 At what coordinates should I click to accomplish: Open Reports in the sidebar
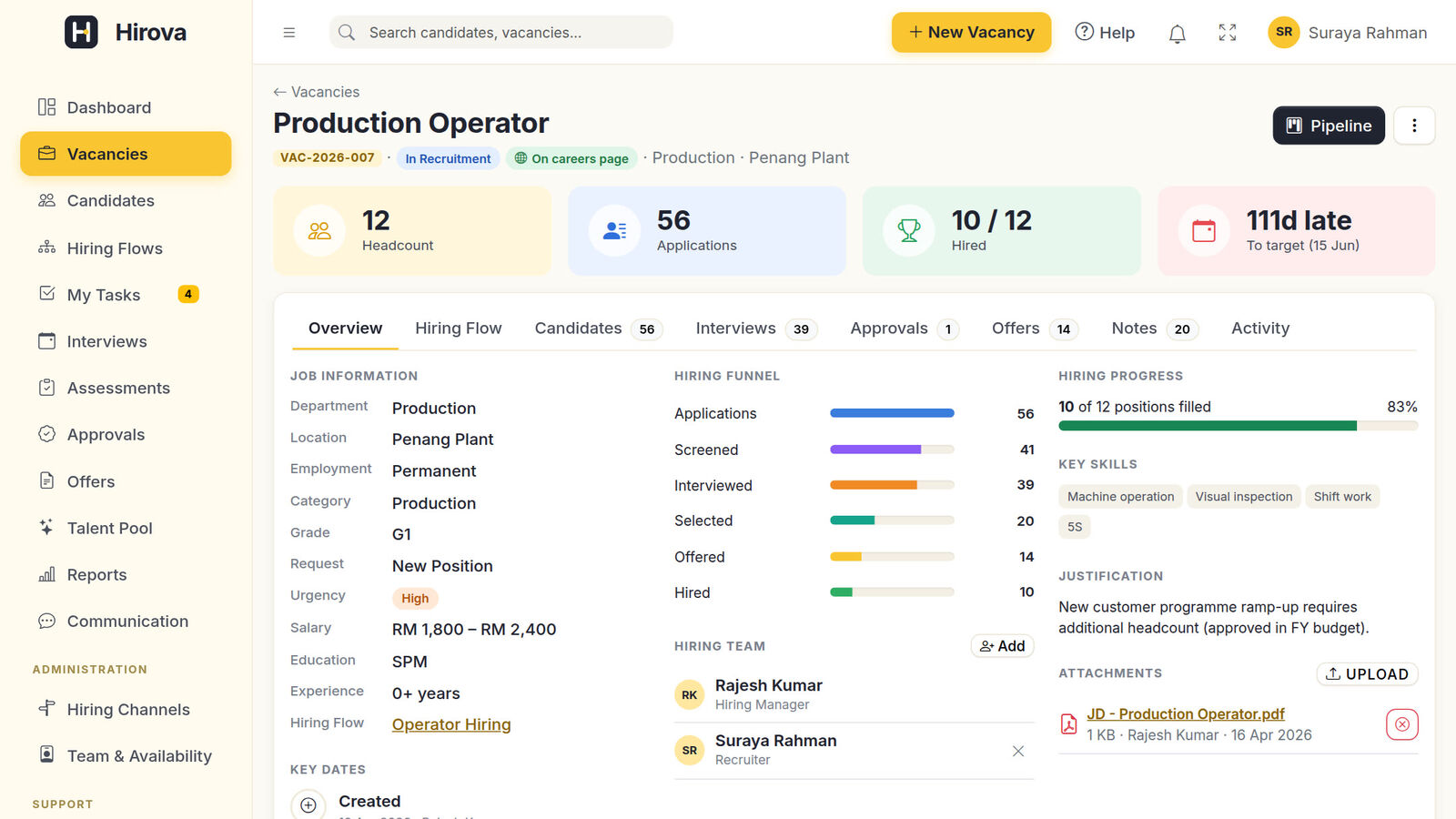pos(126,574)
